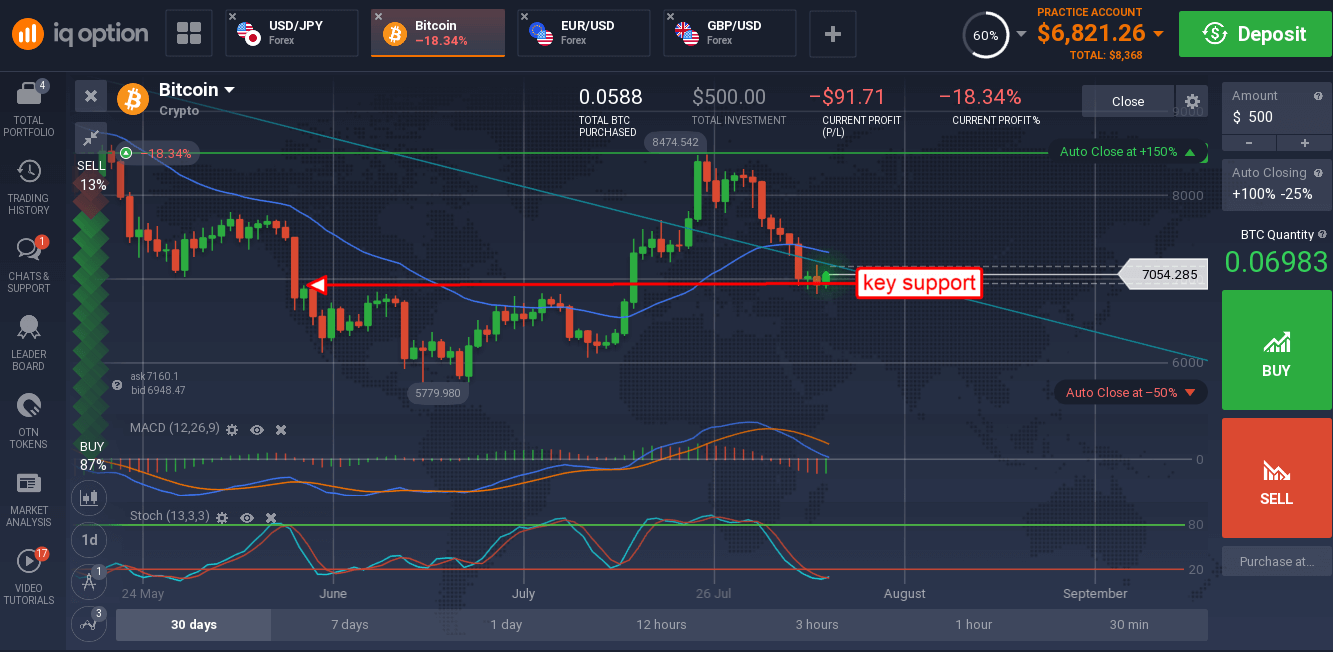Click the 7054.285 current price label
This screenshot has height=652, width=1333.
pos(1162,274)
